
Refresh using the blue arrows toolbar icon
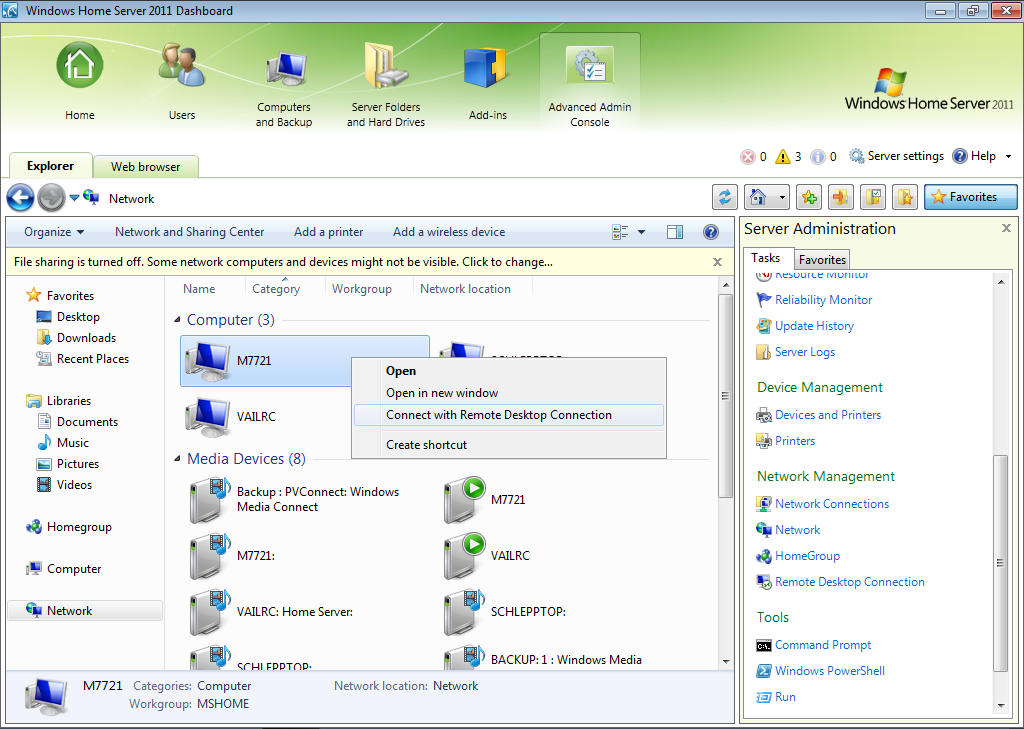(724, 197)
